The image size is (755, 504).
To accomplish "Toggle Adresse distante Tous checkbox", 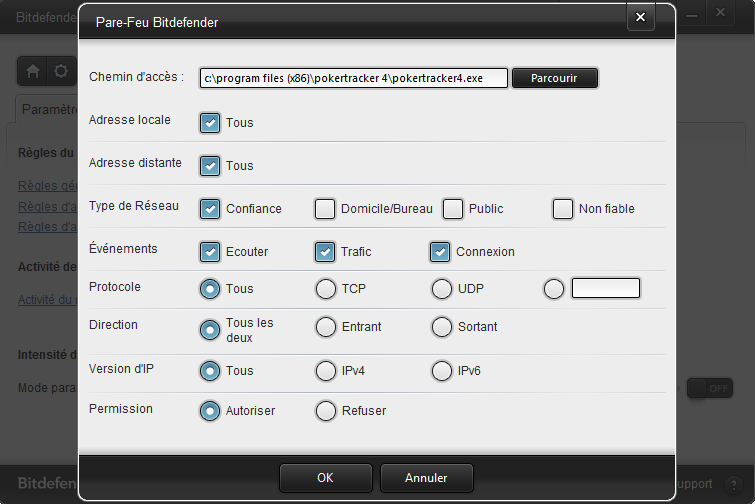I will click(x=210, y=166).
